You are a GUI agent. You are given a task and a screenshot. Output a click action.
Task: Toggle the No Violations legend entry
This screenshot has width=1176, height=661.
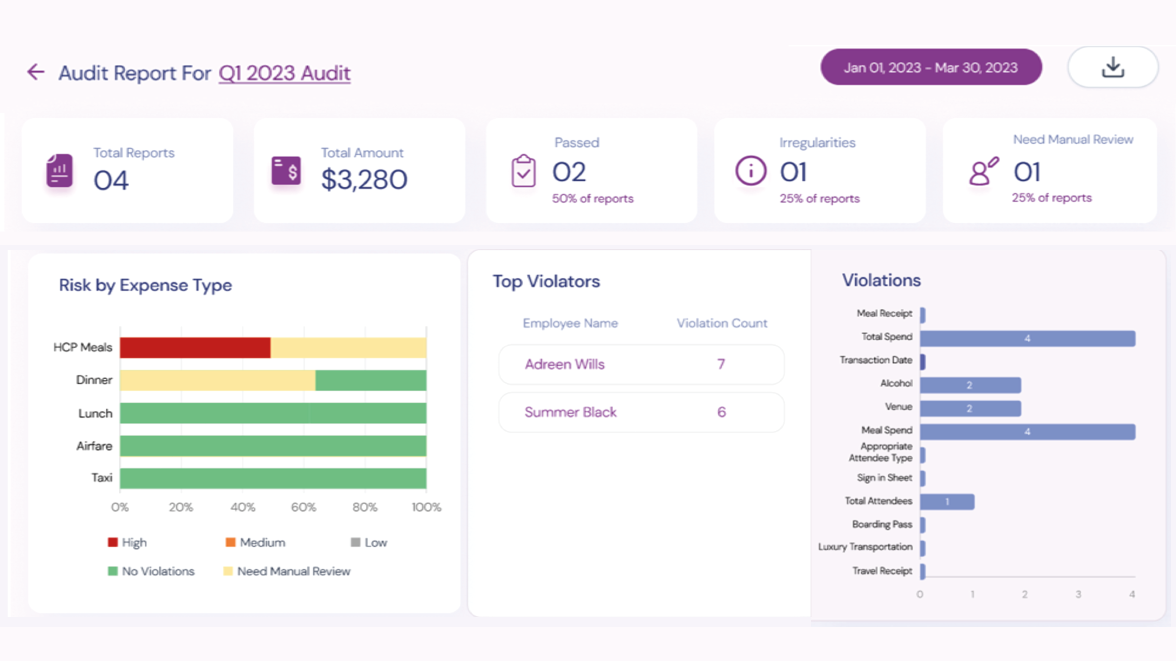coord(151,571)
